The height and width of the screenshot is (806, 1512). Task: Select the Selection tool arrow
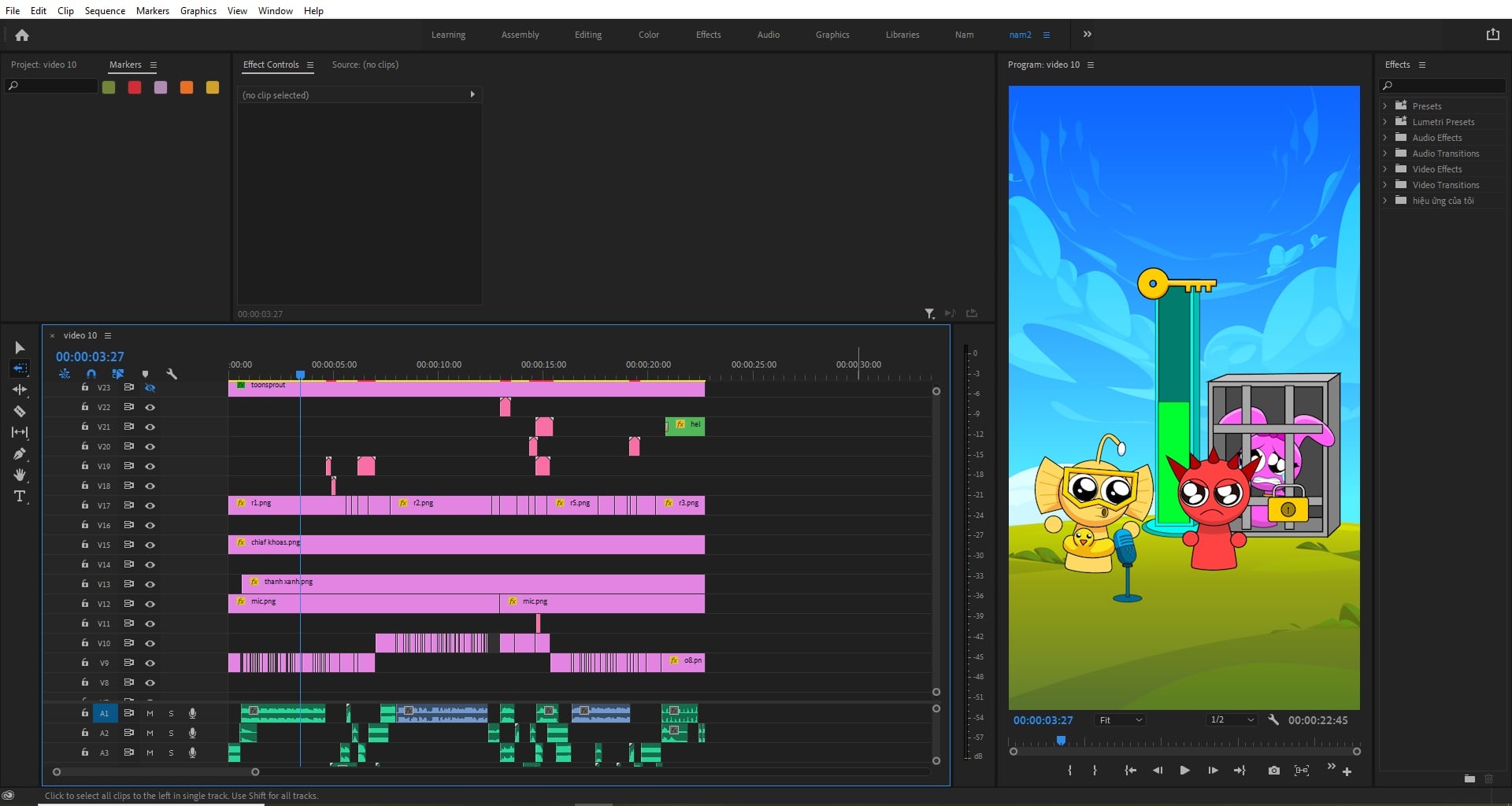20,347
